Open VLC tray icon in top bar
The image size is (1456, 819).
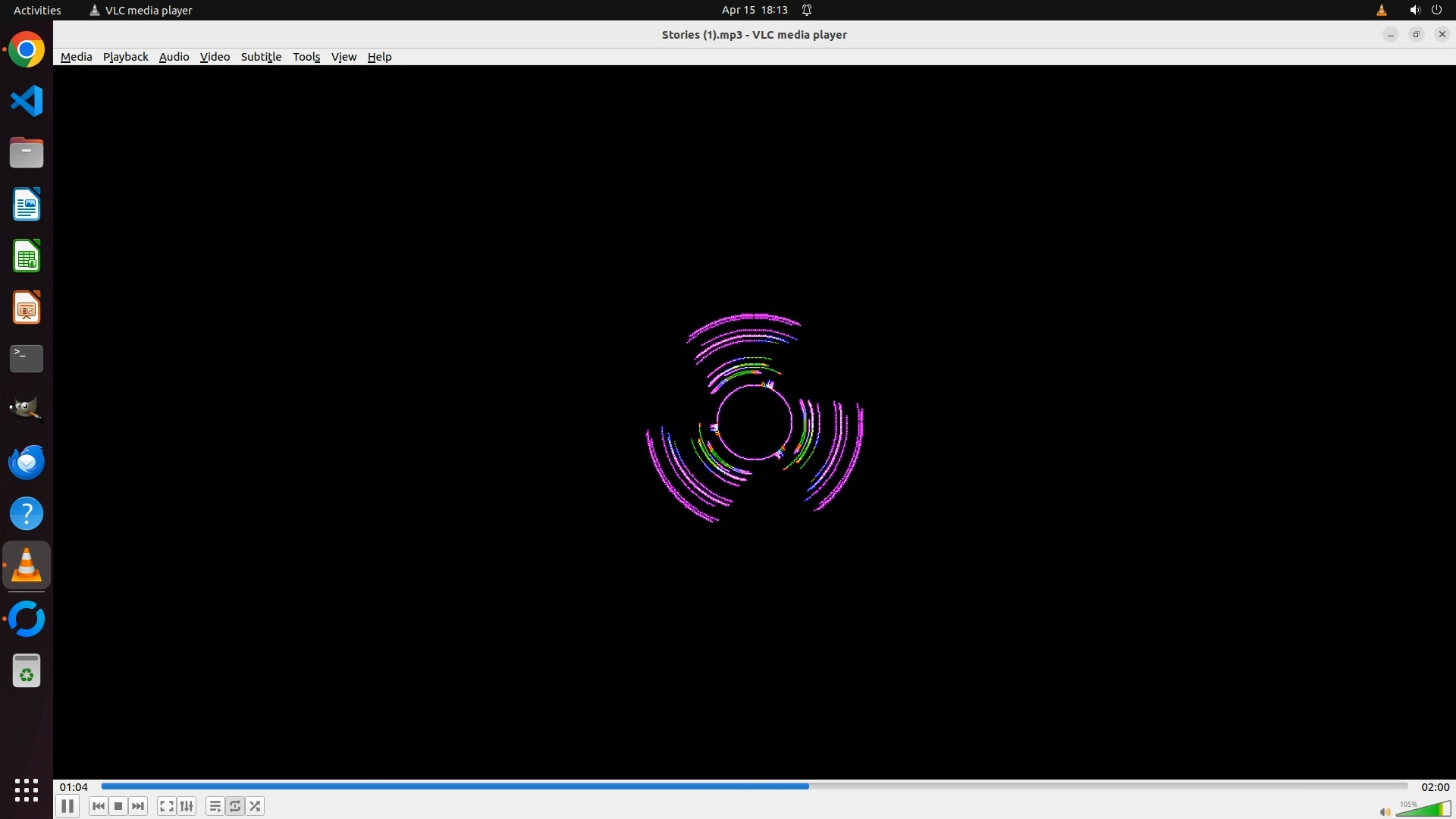tap(1381, 10)
